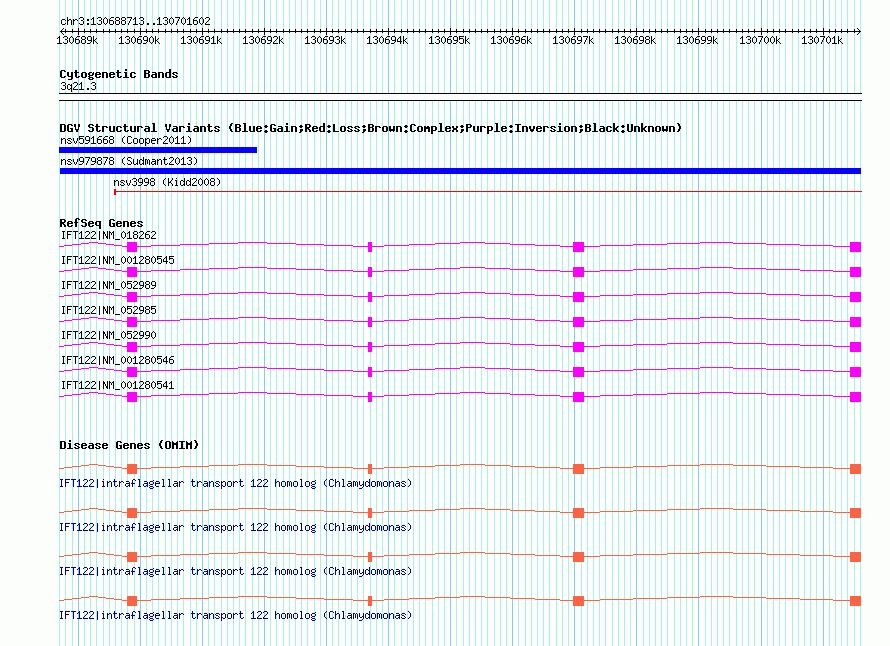The height and width of the screenshot is (646, 890).
Task: Click the 3q21.3 band label
Action: click(78, 86)
